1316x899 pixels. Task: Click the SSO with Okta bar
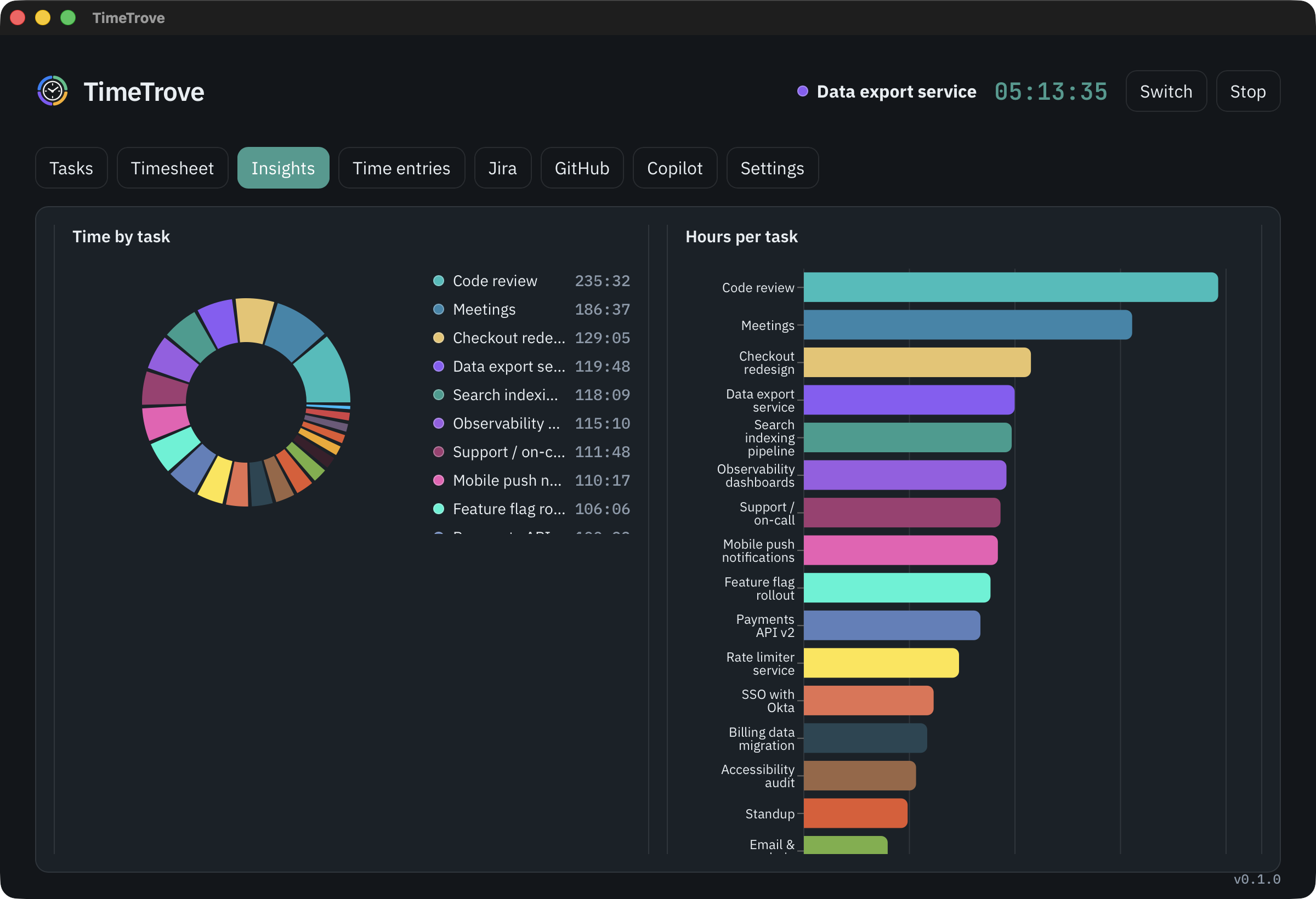coord(869,701)
